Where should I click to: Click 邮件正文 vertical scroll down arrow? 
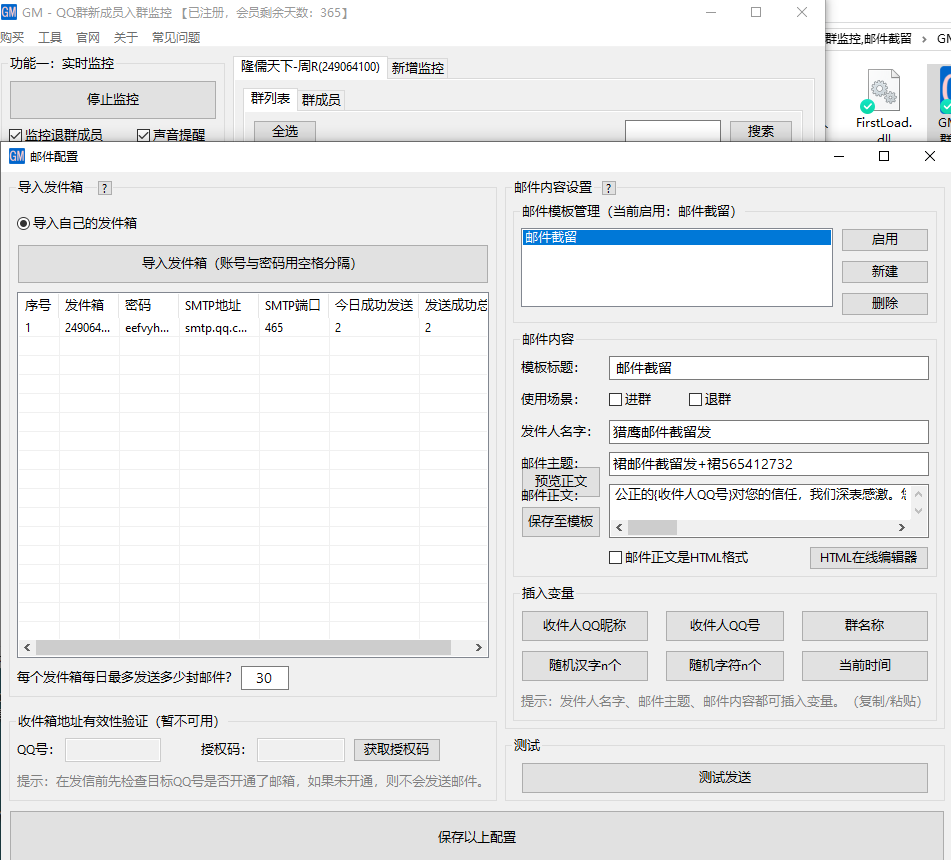coord(918,511)
